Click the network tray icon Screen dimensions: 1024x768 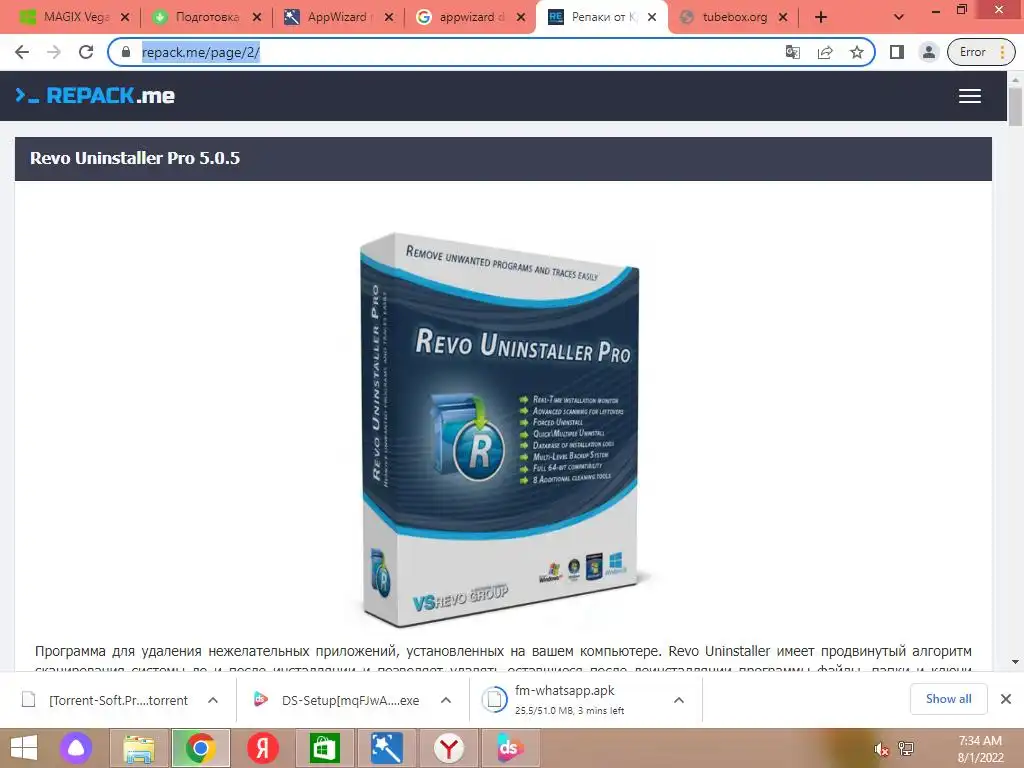tap(906, 748)
